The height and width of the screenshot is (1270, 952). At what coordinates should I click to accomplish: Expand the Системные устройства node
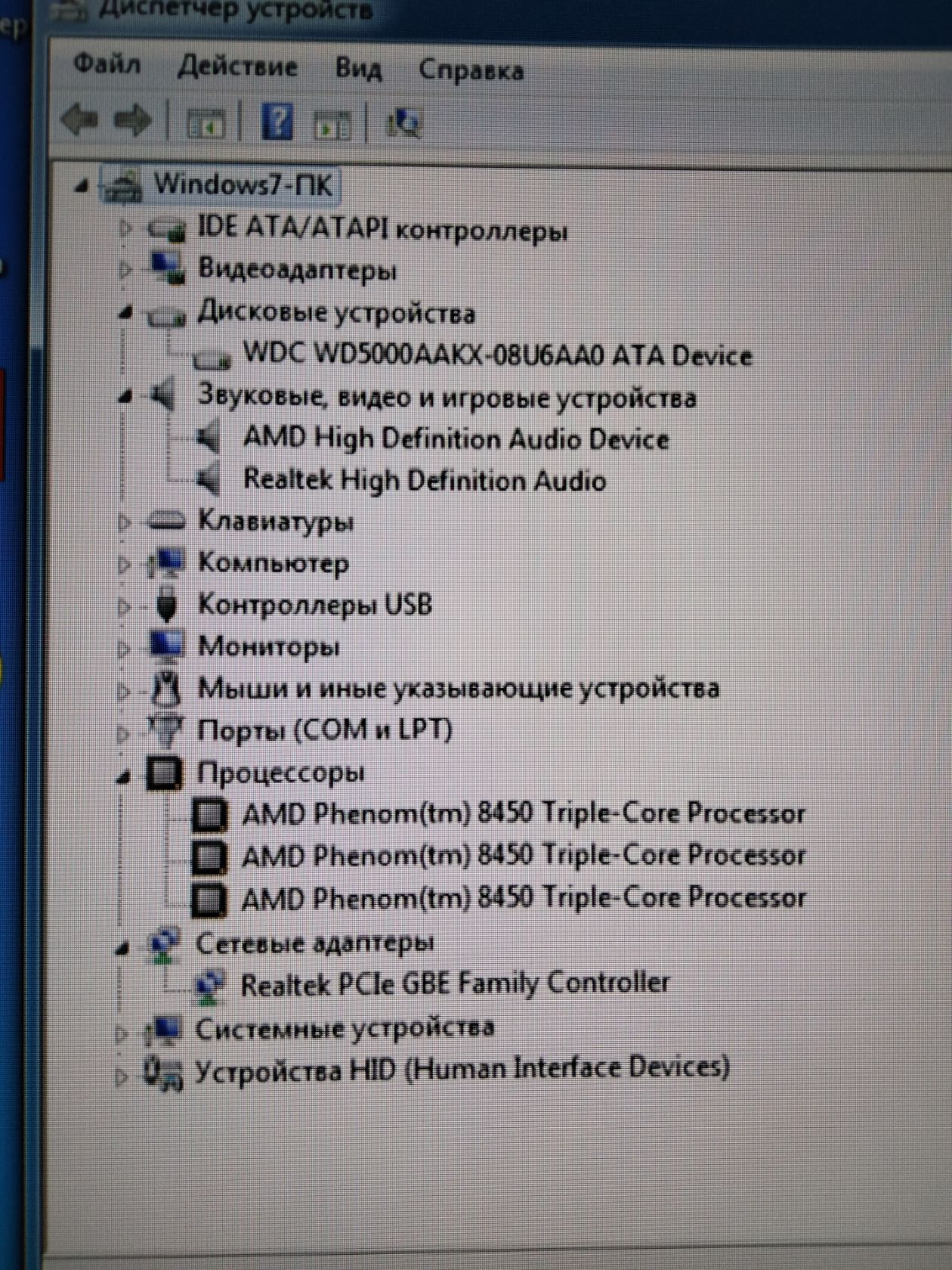click(122, 1033)
